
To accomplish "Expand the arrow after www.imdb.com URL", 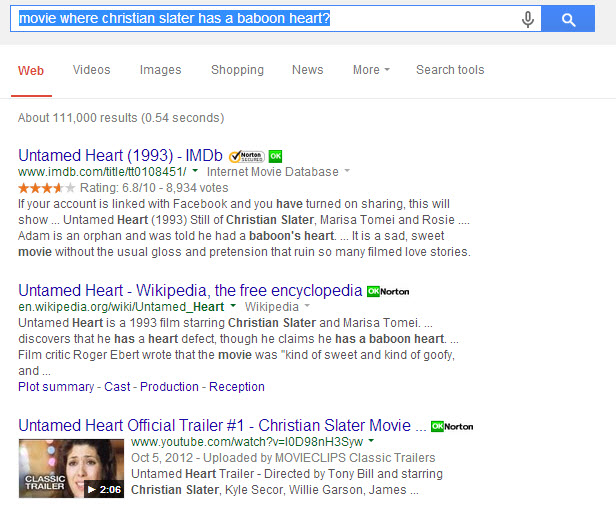I will coord(195,171).
